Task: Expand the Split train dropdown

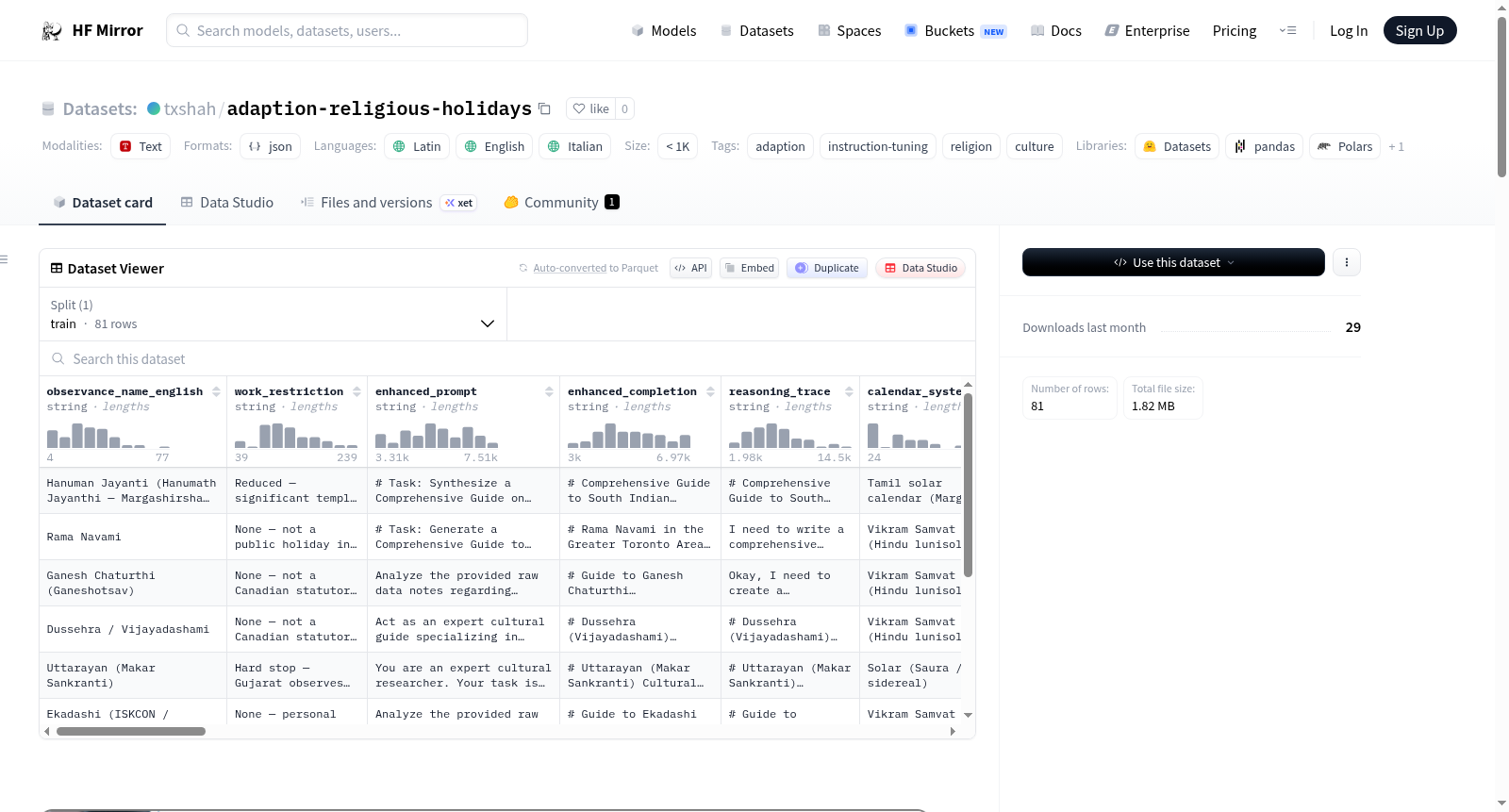Action: [273, 314]
